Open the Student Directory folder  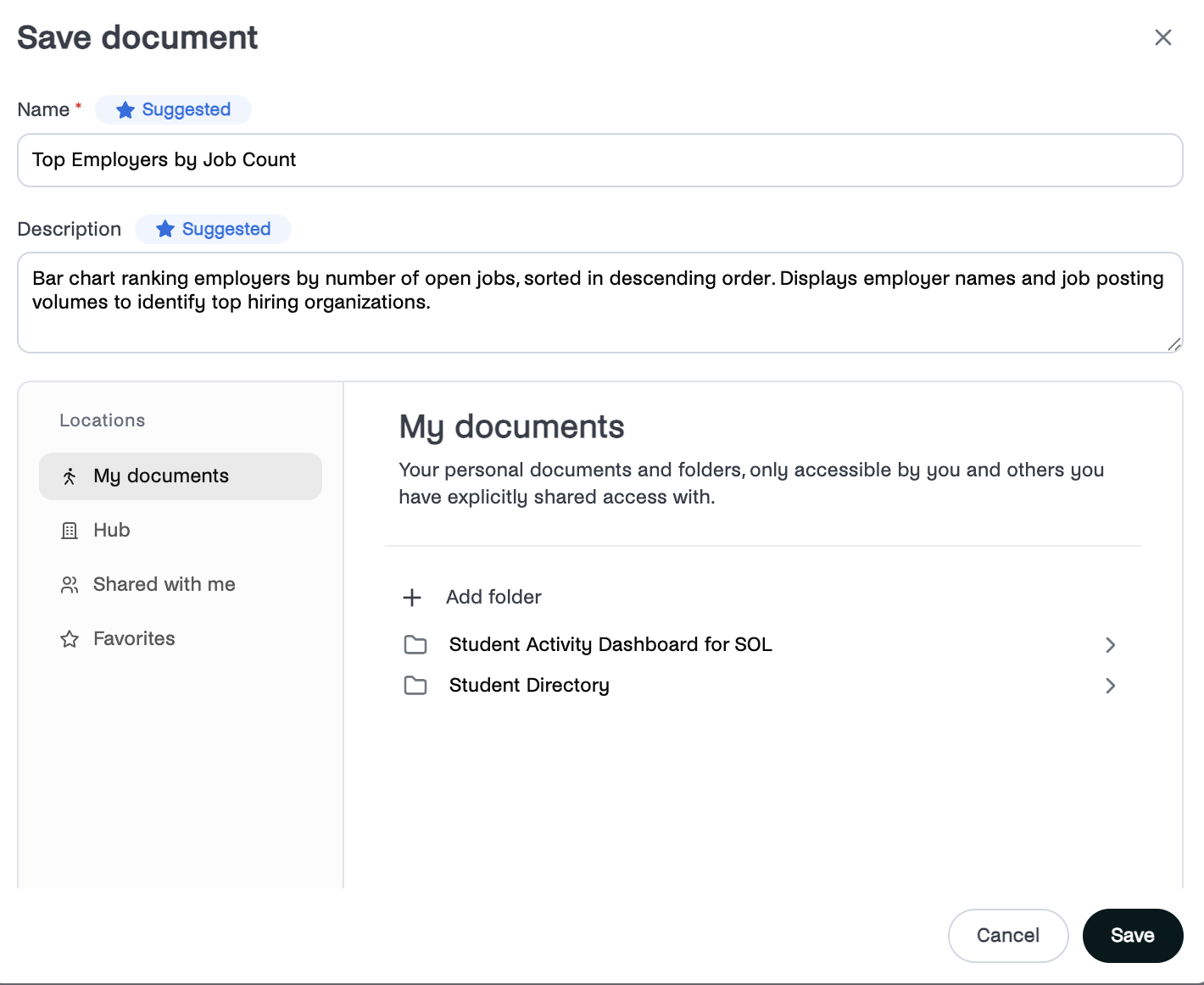[762, 686]
